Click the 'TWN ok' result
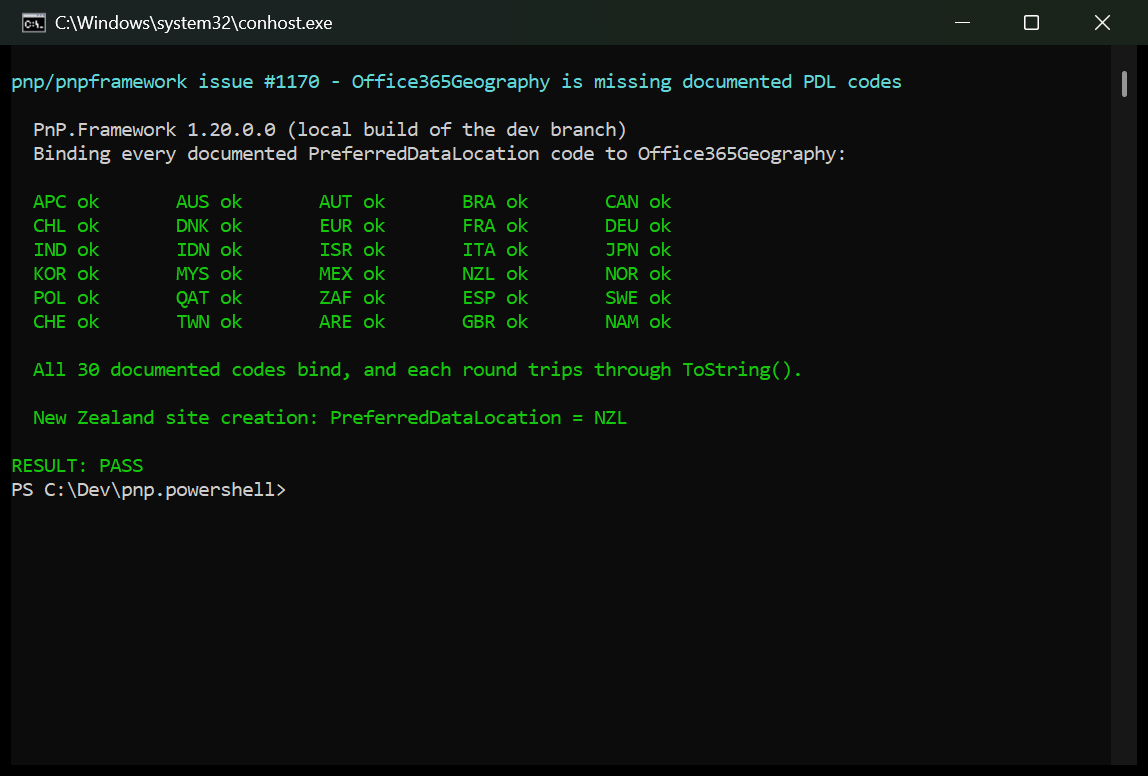This screenshot has width=1148, height=776. click(x=209, y=322)
